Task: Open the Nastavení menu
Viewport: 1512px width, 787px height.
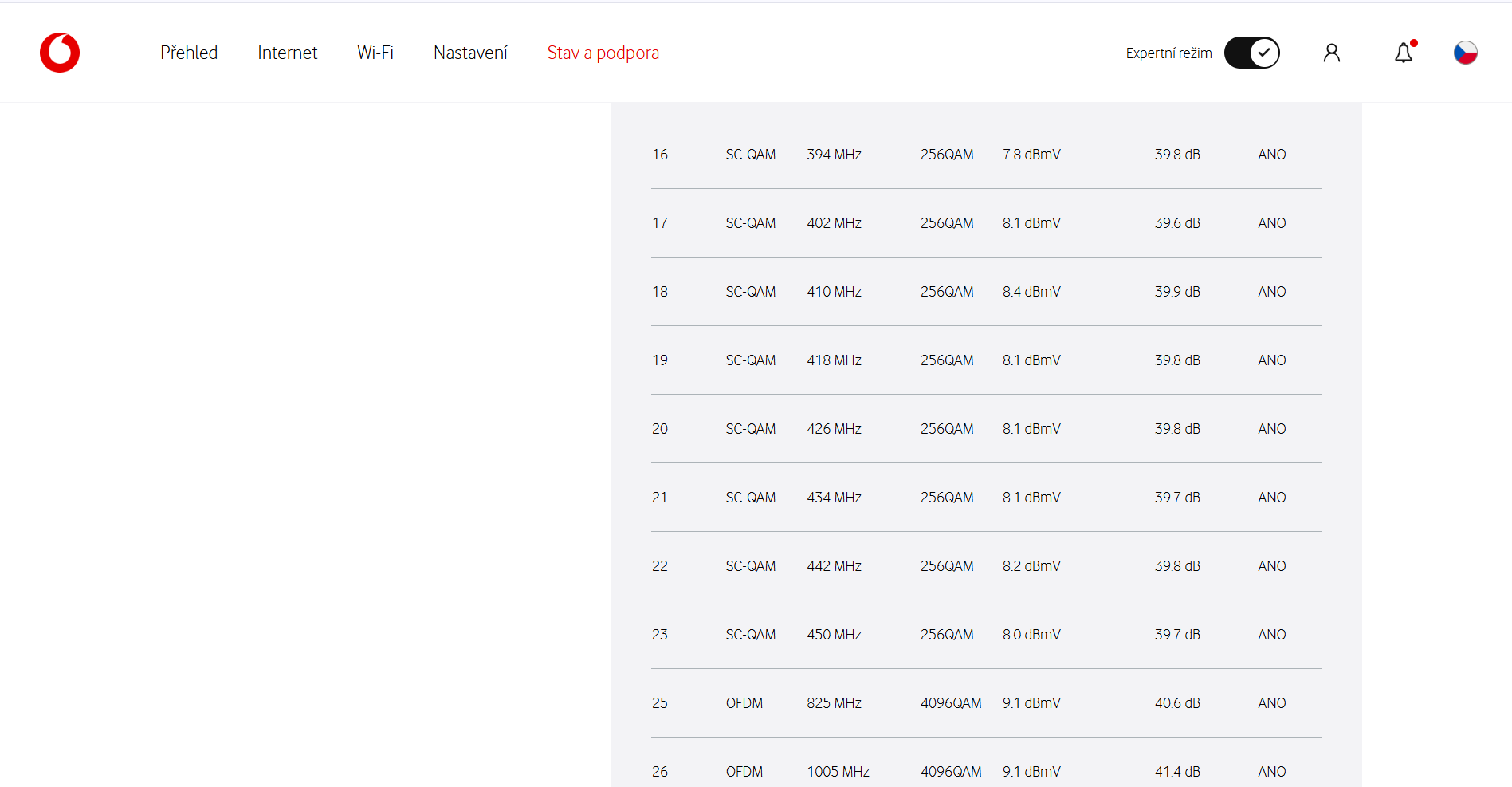Action: pyautogui.click(x=470, y=53)
